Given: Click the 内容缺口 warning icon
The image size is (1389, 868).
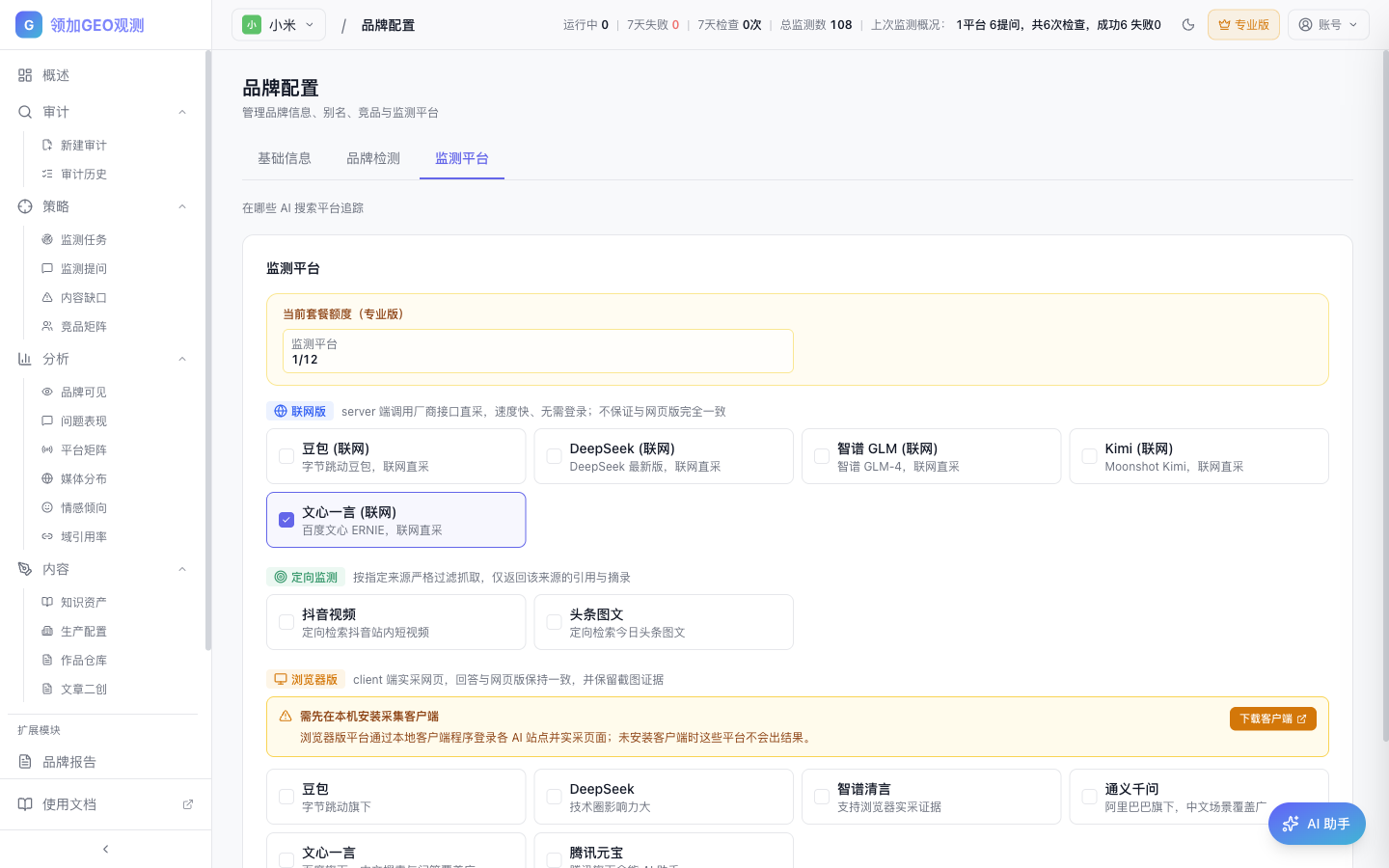Looking at the screenshot, I should [x=47, y=297].
